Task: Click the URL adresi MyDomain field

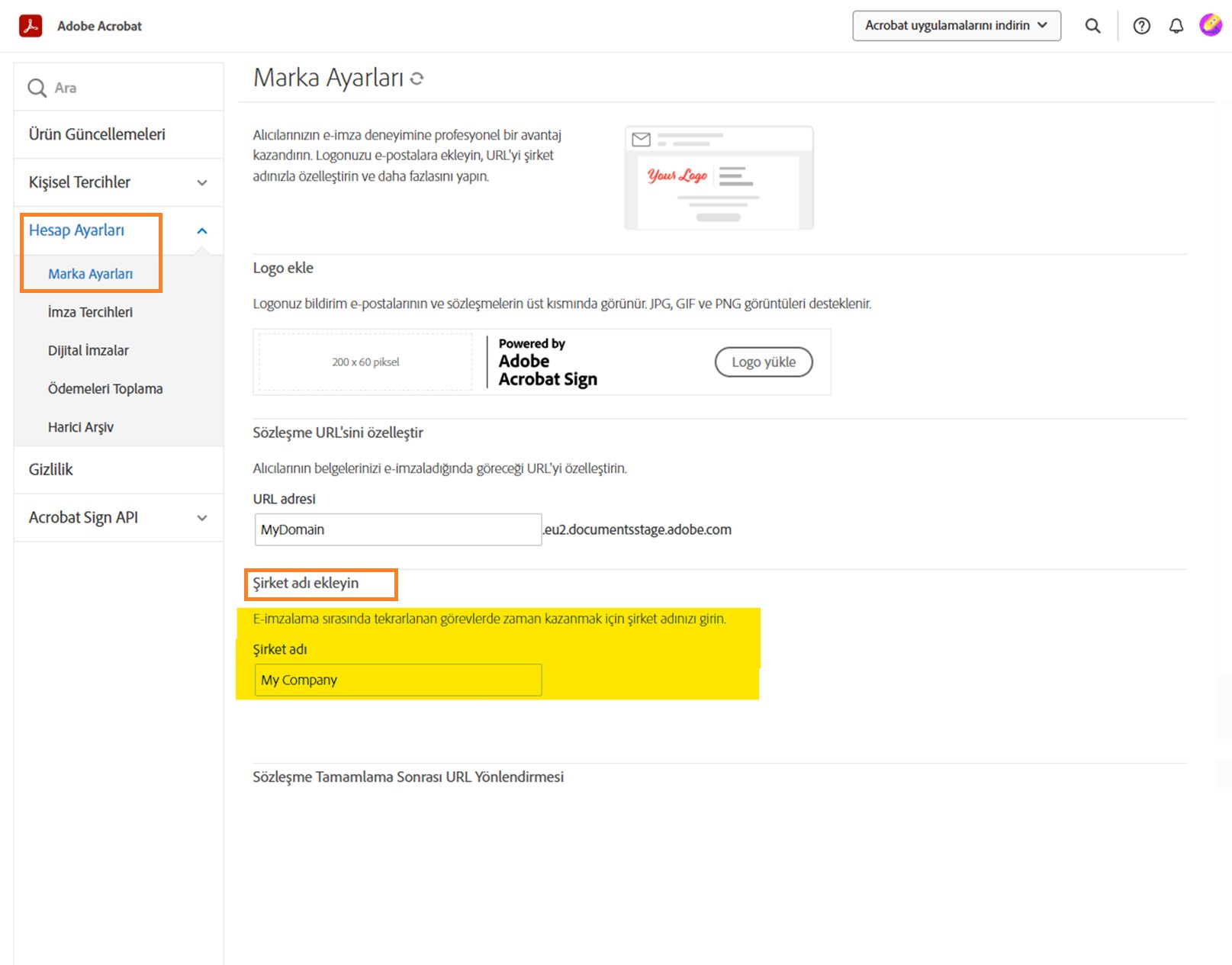Action: (x=398, y=529)
